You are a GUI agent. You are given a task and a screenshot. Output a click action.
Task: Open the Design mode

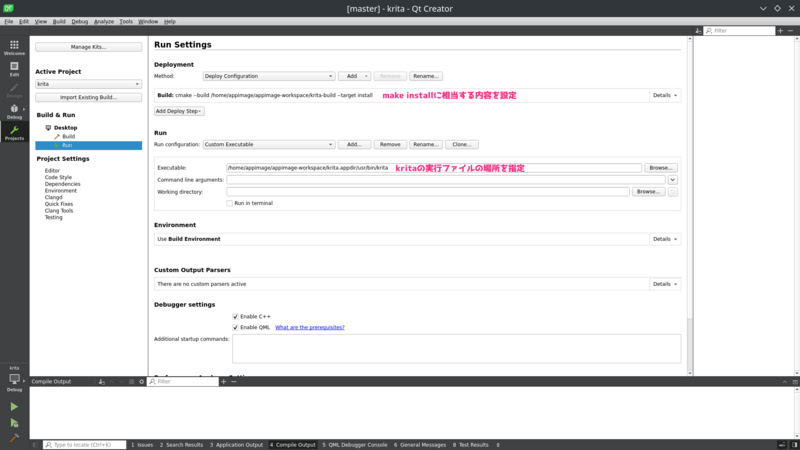14,90
